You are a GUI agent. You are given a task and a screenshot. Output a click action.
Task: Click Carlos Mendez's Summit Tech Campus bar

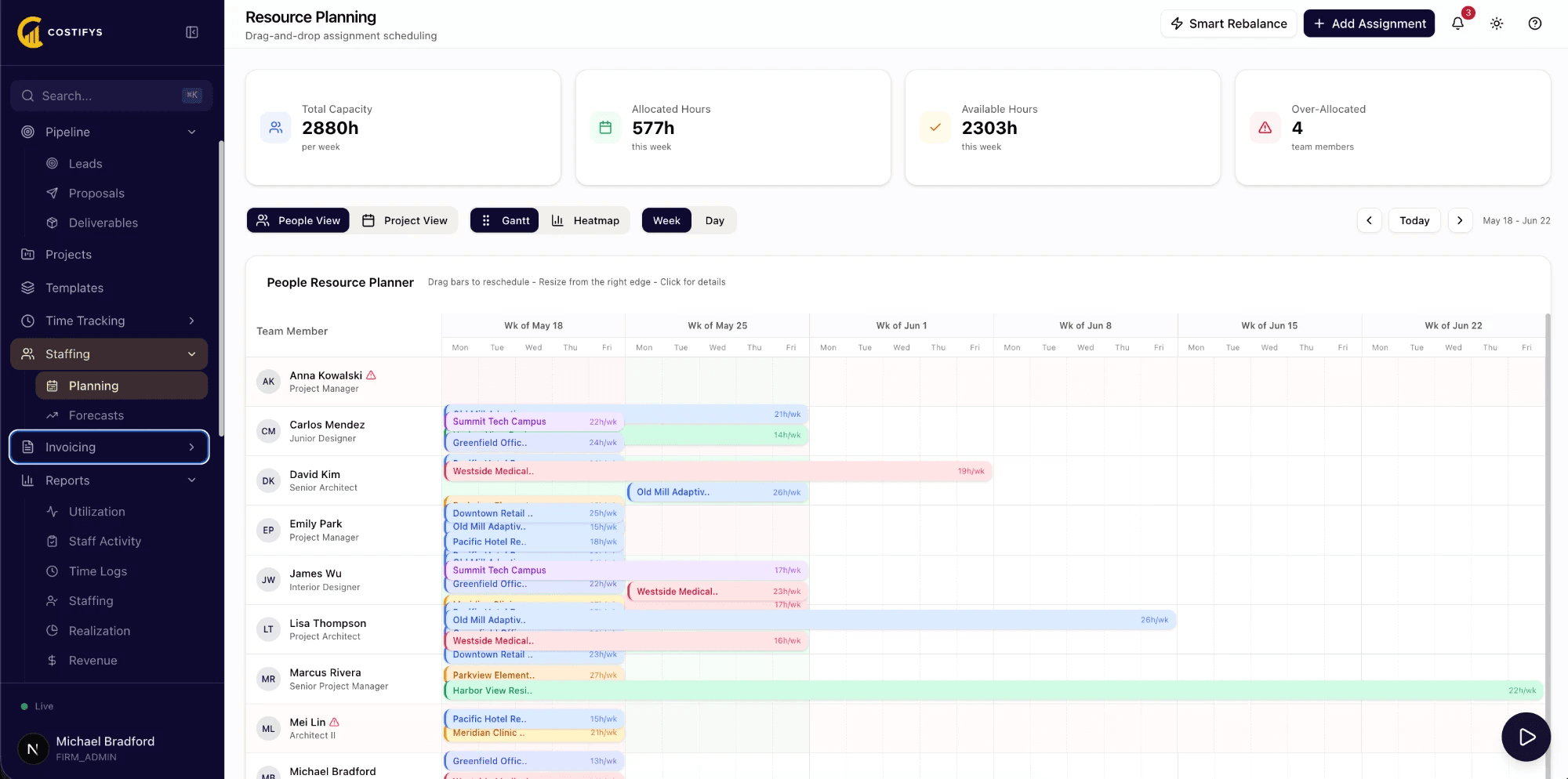[534, 422]
